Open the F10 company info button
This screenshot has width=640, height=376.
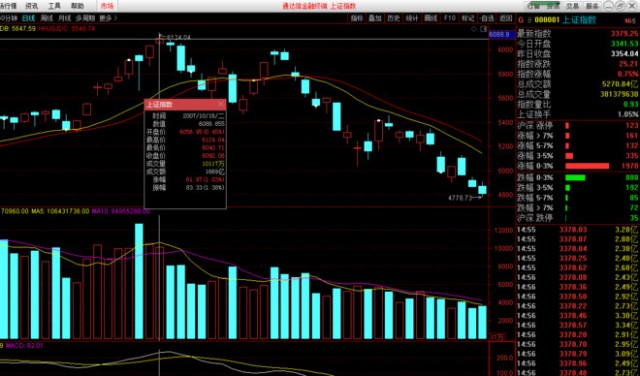(449, 18)
